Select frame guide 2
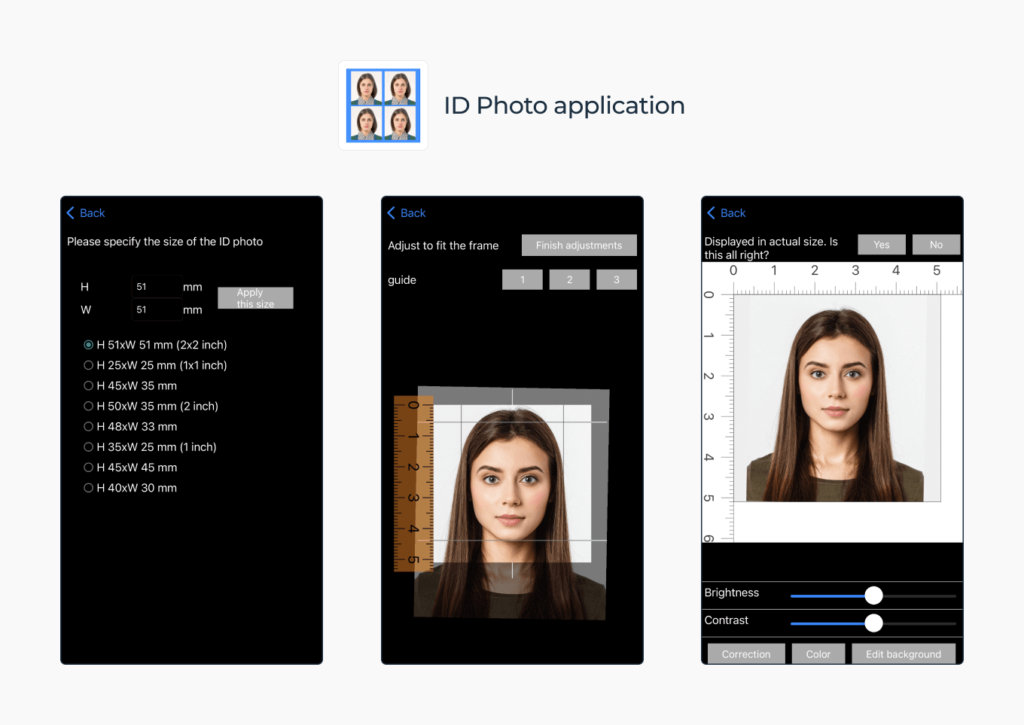The width and height of the screenshot is (1024, 725). coord(569,279)
